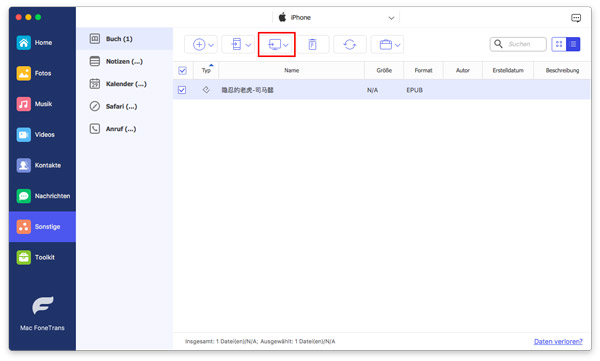Open Kontakte in the sidebar
The height and width of the screenshot is (361, 600).
pos(42,165)
